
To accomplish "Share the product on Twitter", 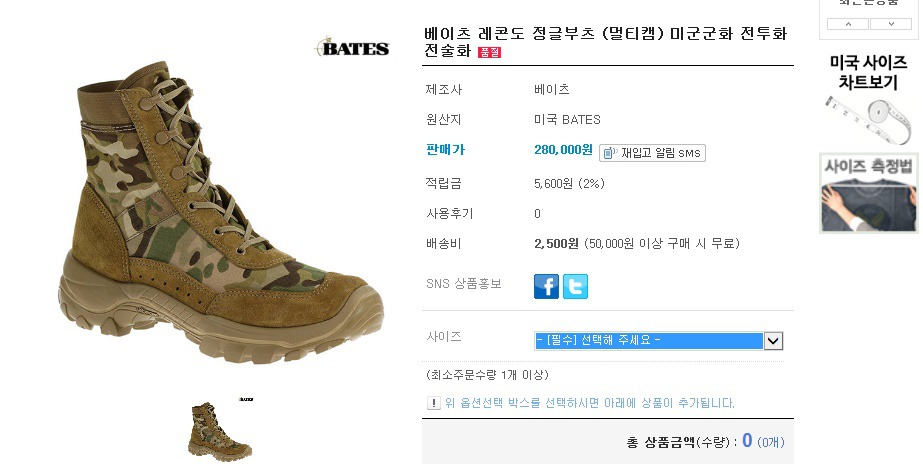I will click(x=575, y=286).
